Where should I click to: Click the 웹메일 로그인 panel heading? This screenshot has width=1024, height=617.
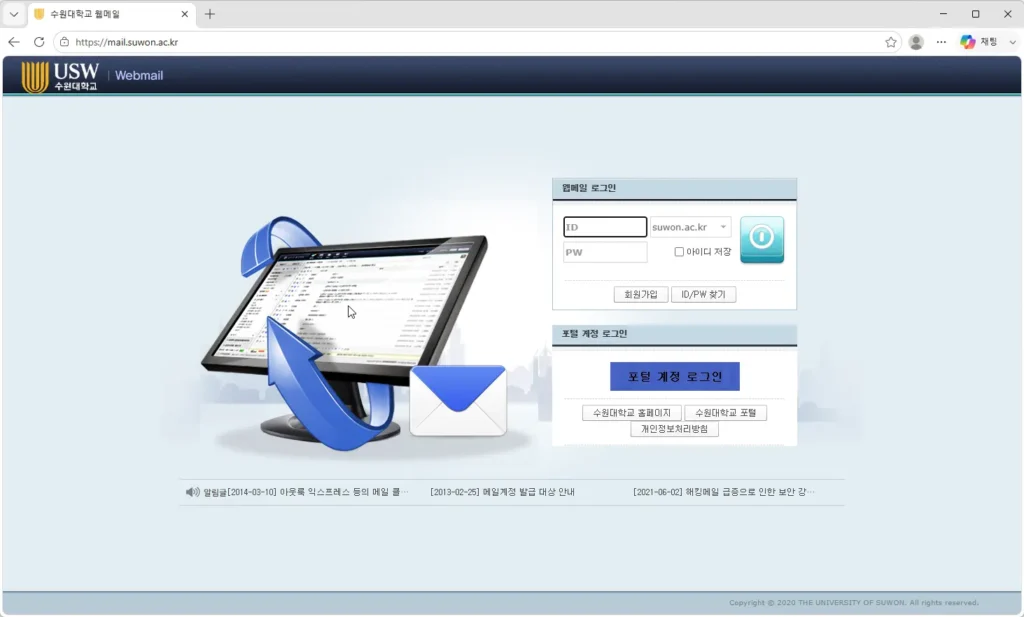coord(588,187)
